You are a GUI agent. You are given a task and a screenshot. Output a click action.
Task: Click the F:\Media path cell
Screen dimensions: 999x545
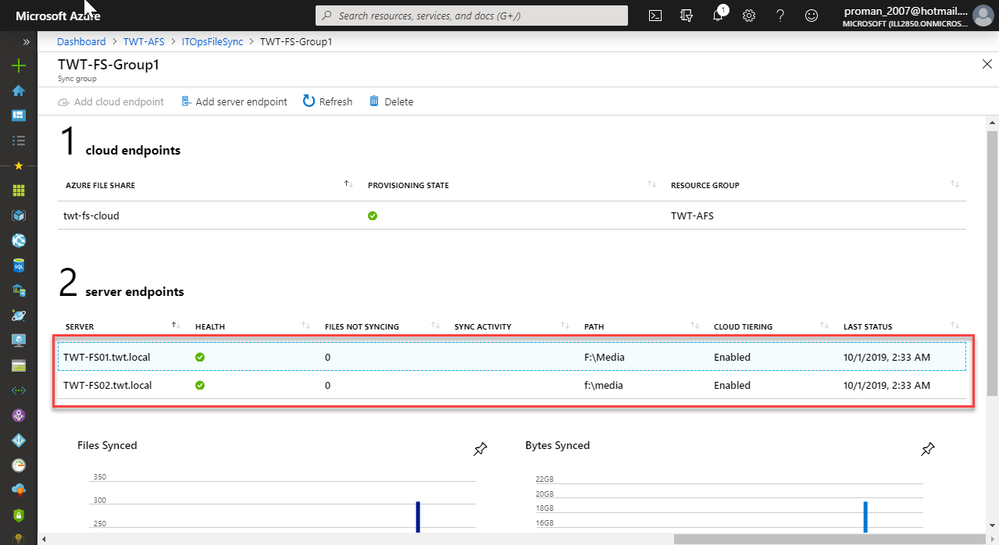coord(604,357)
